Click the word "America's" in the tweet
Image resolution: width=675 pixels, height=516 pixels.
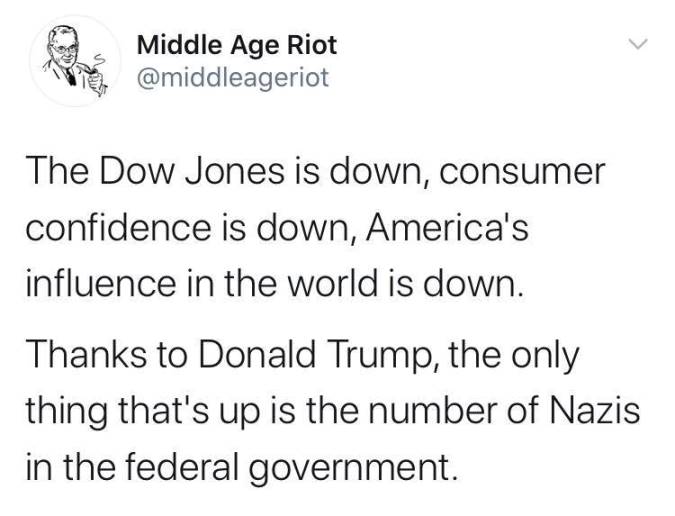[x=447, y=228]
